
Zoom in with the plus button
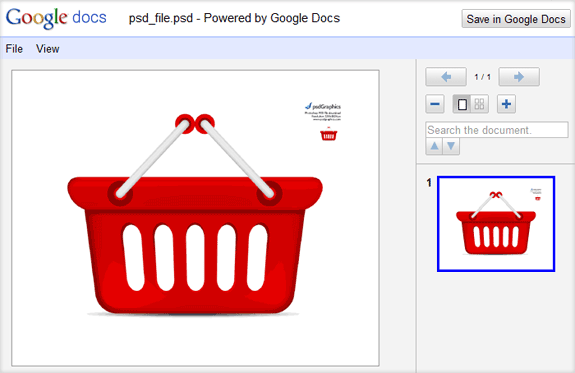(506, 104)
